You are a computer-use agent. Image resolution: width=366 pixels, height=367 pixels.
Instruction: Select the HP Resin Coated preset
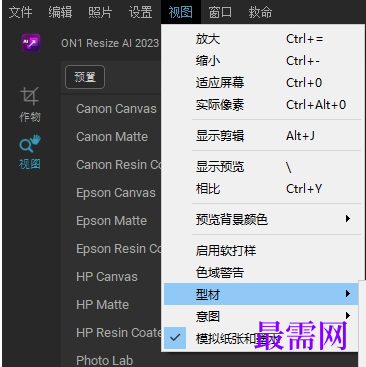[x=118, y=333]
